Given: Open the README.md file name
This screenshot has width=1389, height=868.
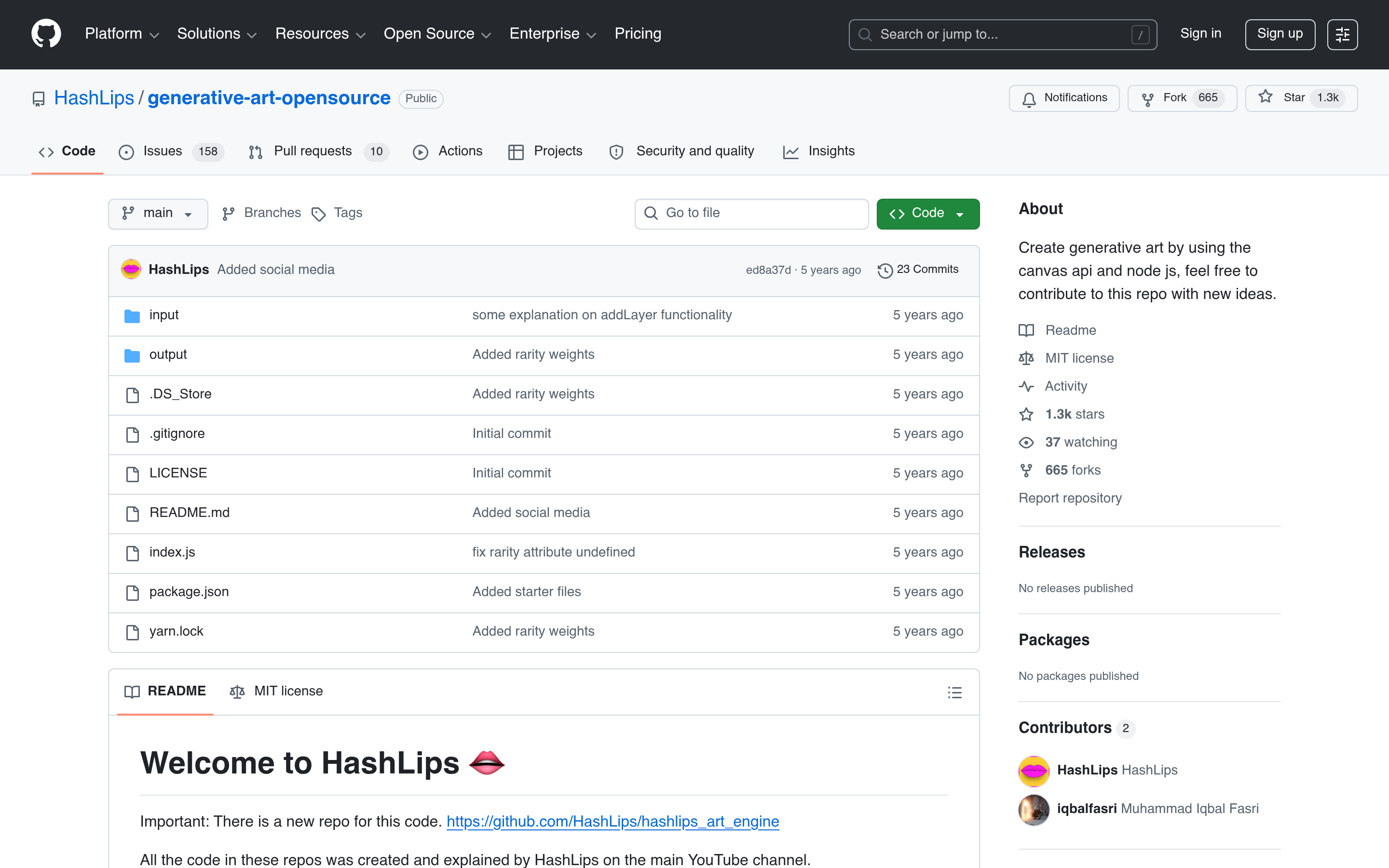Looking at the screenshot, I should (190, 513).
